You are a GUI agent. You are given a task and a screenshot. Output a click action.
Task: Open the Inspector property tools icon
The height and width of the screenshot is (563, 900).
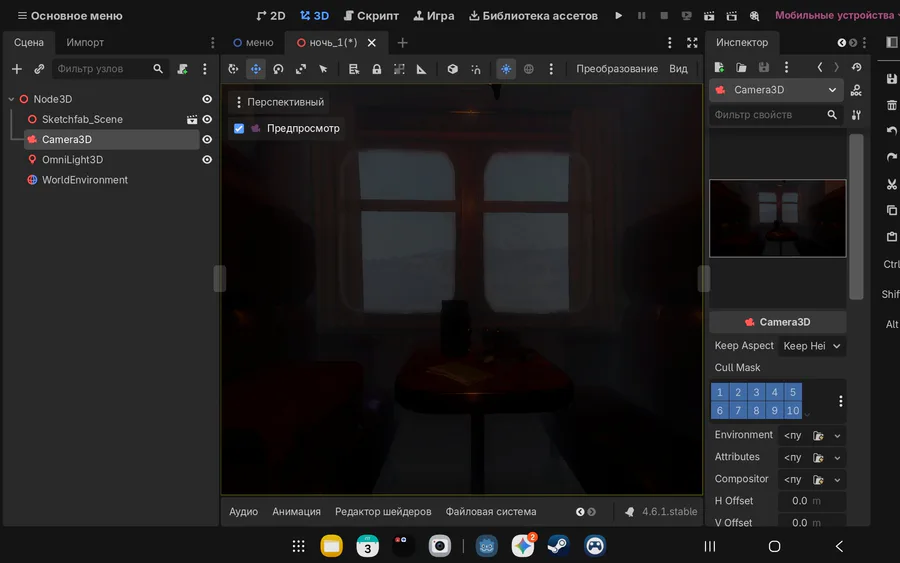coord(856,115)
